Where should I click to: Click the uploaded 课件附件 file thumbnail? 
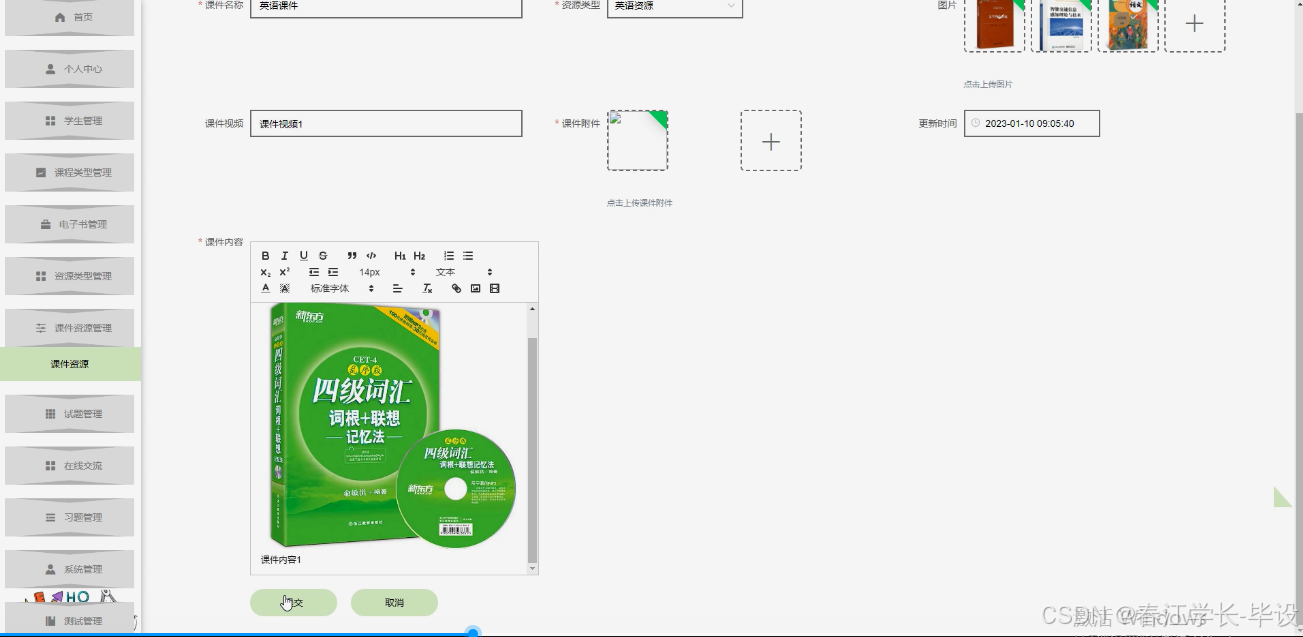(x=638, y=141)
